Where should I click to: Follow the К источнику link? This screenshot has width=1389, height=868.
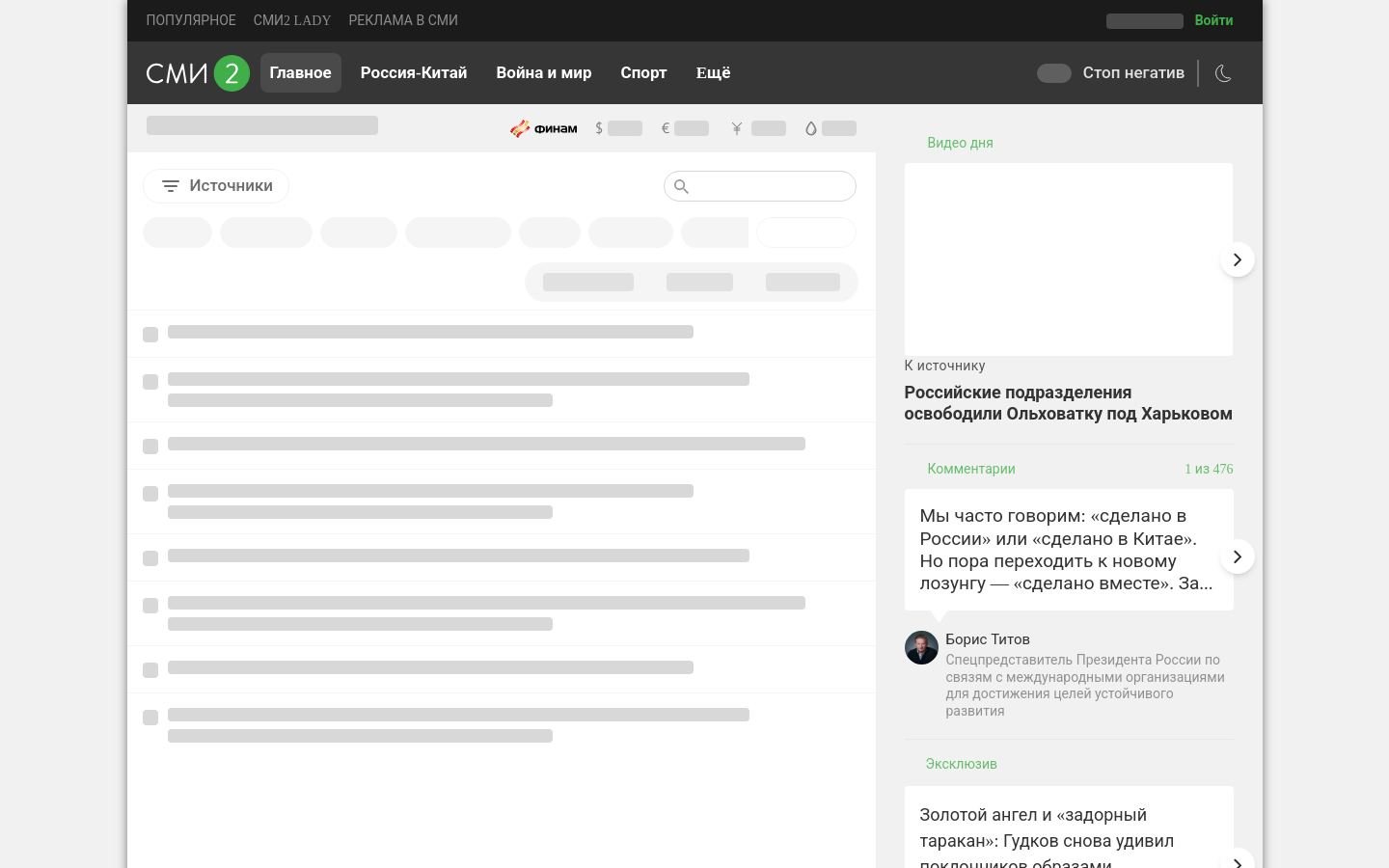944,366
